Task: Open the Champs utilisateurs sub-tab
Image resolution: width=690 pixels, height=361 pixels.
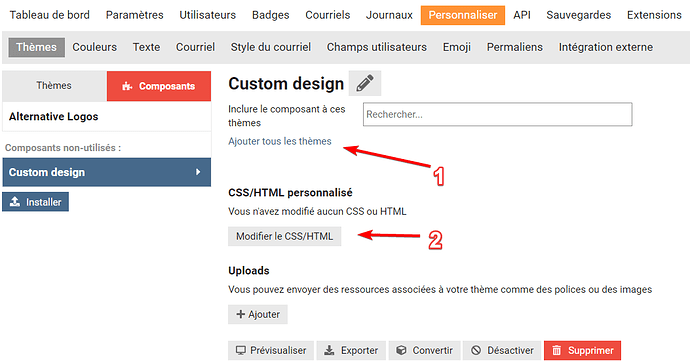Action: [x=377, y=47]
